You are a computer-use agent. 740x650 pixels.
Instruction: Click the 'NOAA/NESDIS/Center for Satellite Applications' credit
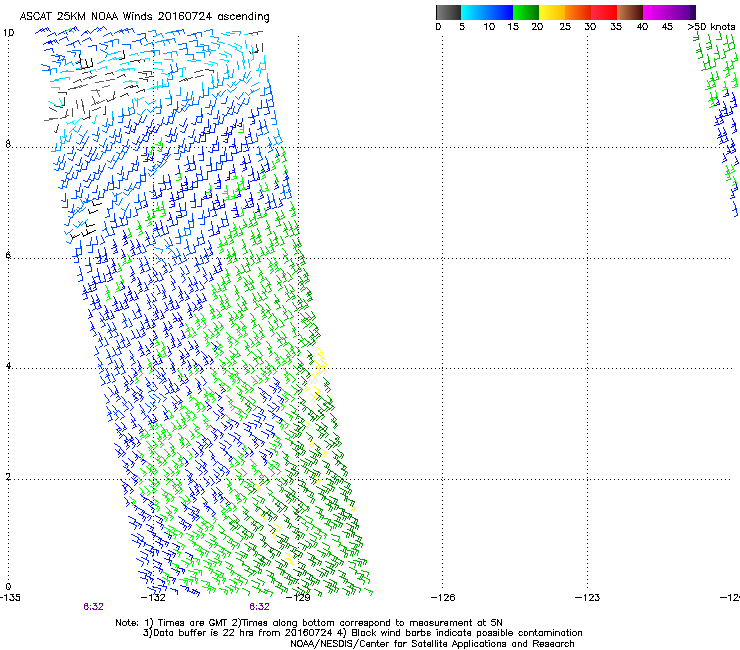[432, 644]
